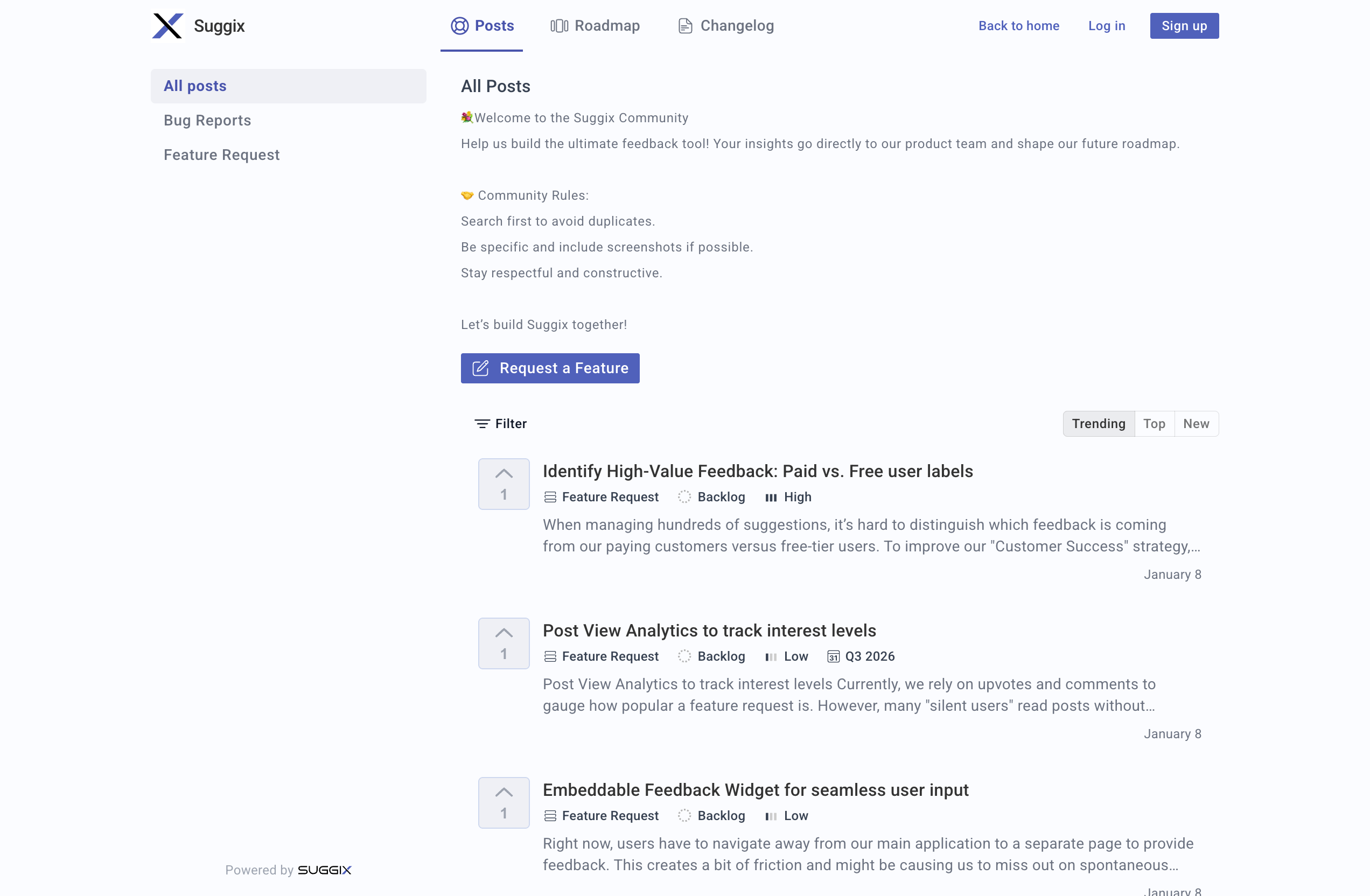Upvote the Post View Analytics post
The image size is (1370, 896).
click(504, 643)
